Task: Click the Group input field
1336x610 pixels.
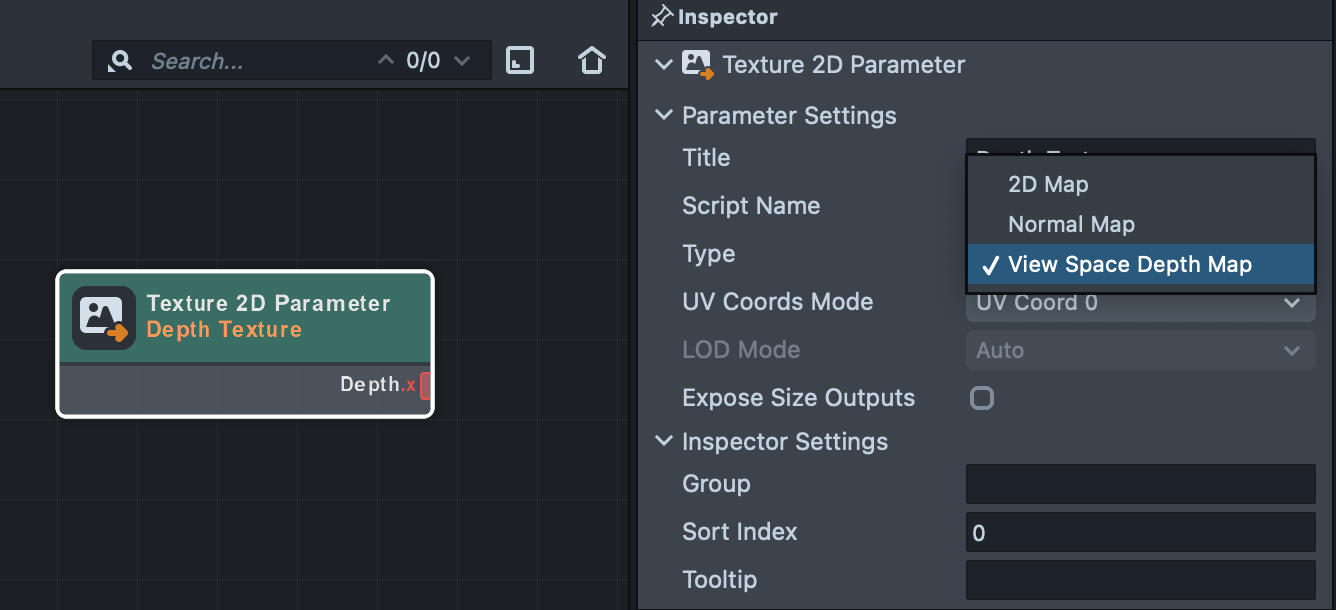Action: point(1140,484)
